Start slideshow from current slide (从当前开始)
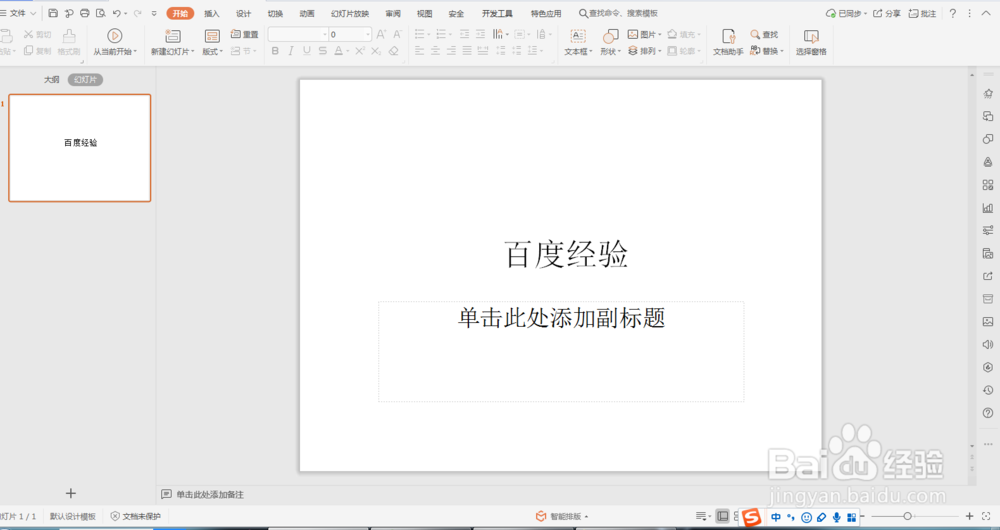 point(115,42)
